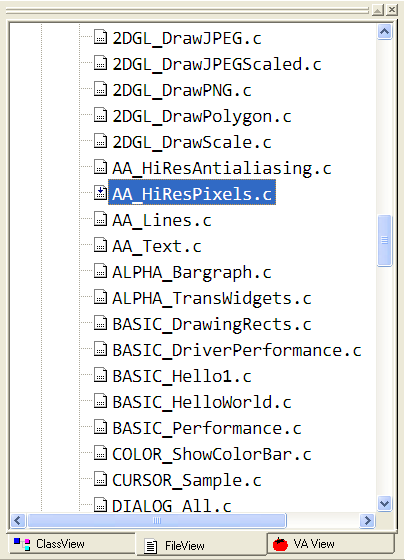The width and height of the screenshot is (405, 560).
Task: Click the FileView tab's page icon
Action: click(151, 546)
